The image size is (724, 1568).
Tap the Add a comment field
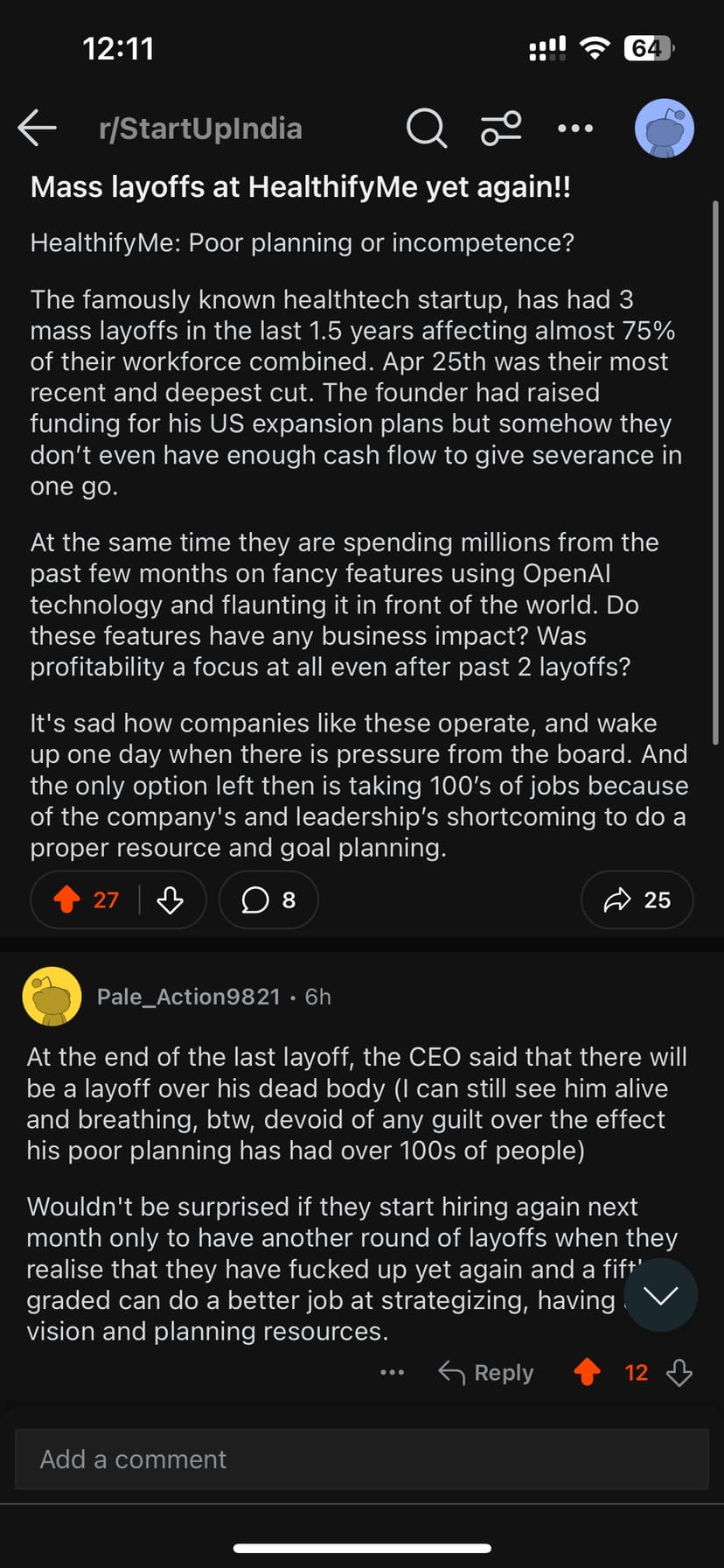361,1459
